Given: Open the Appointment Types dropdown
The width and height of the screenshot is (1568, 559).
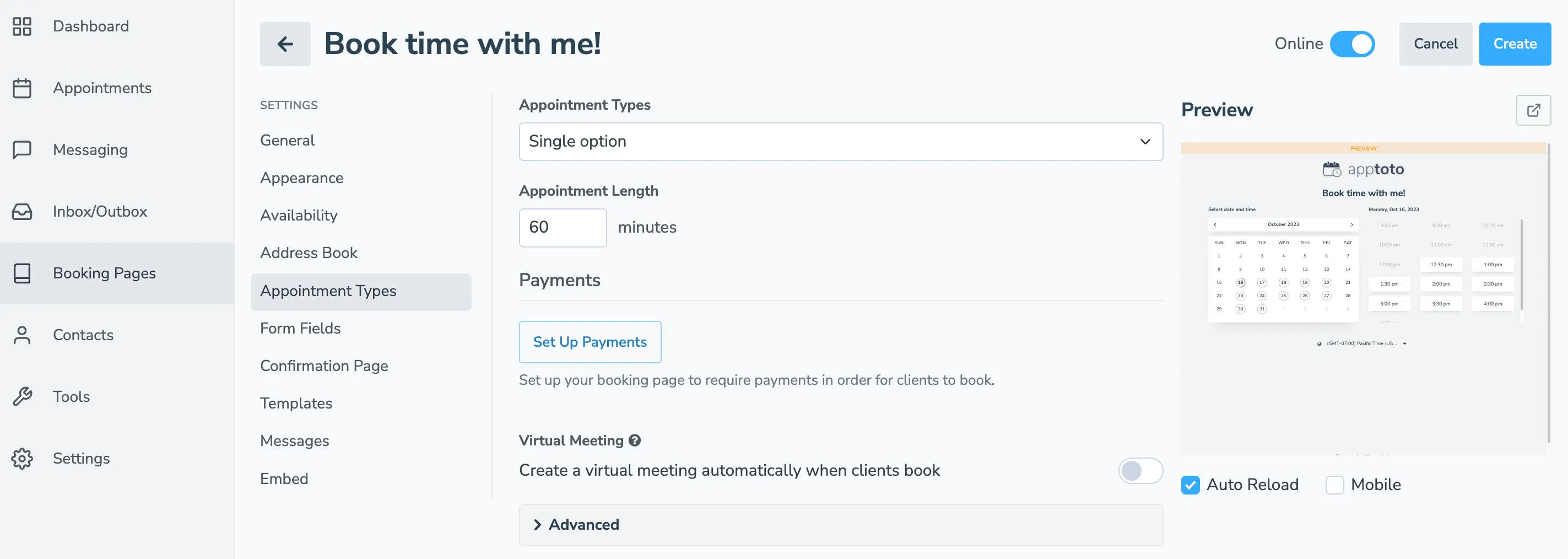Looking at the screenshot, I should click(x=841, y=141).
